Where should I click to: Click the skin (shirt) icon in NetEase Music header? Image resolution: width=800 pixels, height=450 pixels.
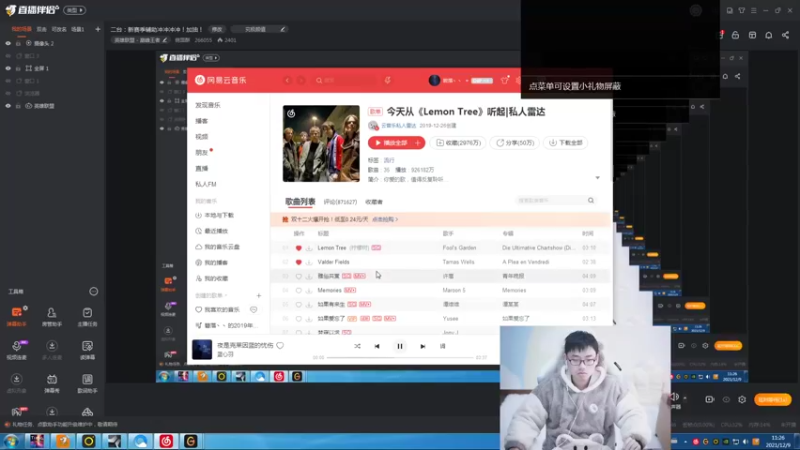tap(505, 80)
